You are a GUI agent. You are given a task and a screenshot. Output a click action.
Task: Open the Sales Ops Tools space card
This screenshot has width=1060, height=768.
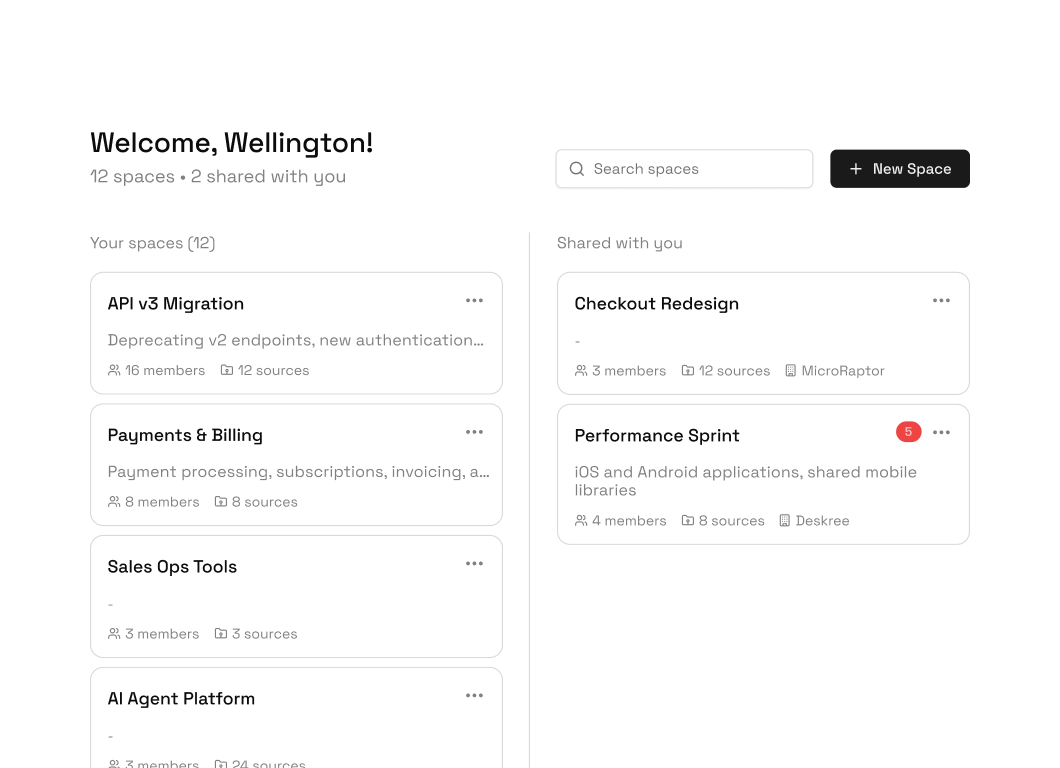pyautogui.click(x=172, y=567)
